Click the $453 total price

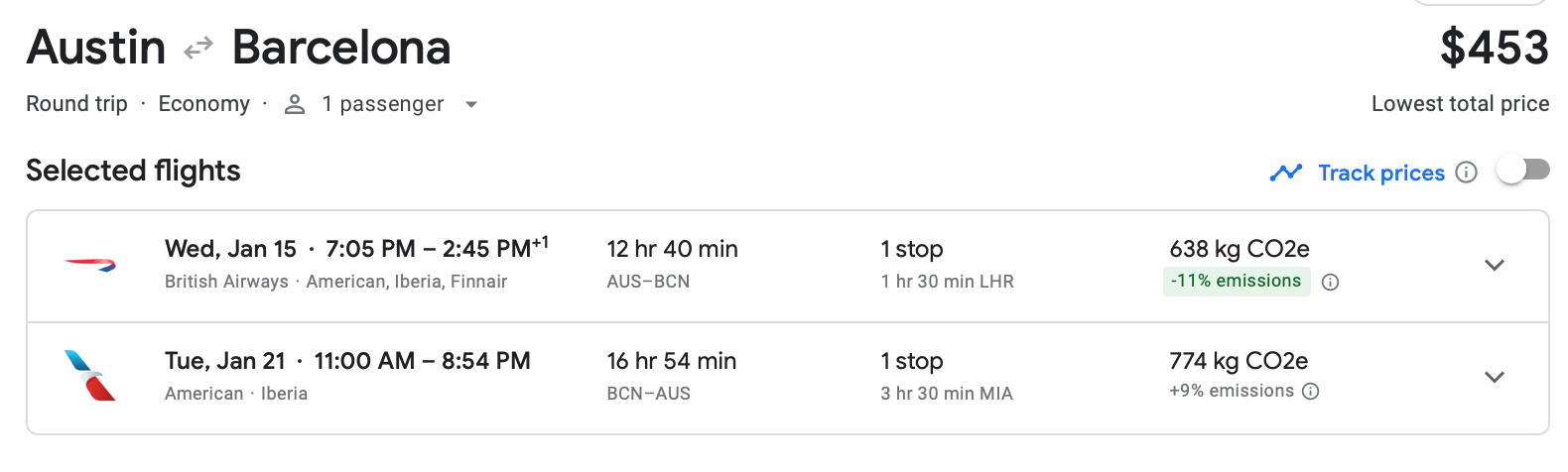tap(1494, 48)
